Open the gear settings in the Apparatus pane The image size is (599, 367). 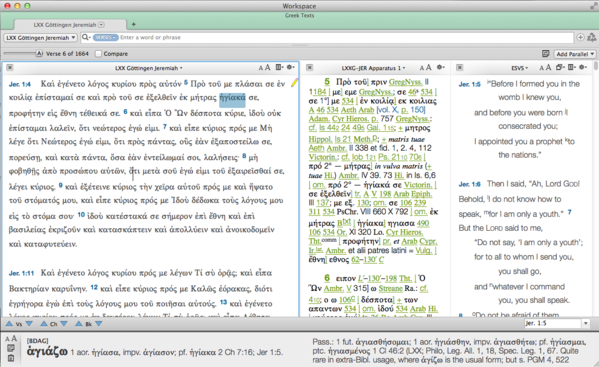click(441, 67)
